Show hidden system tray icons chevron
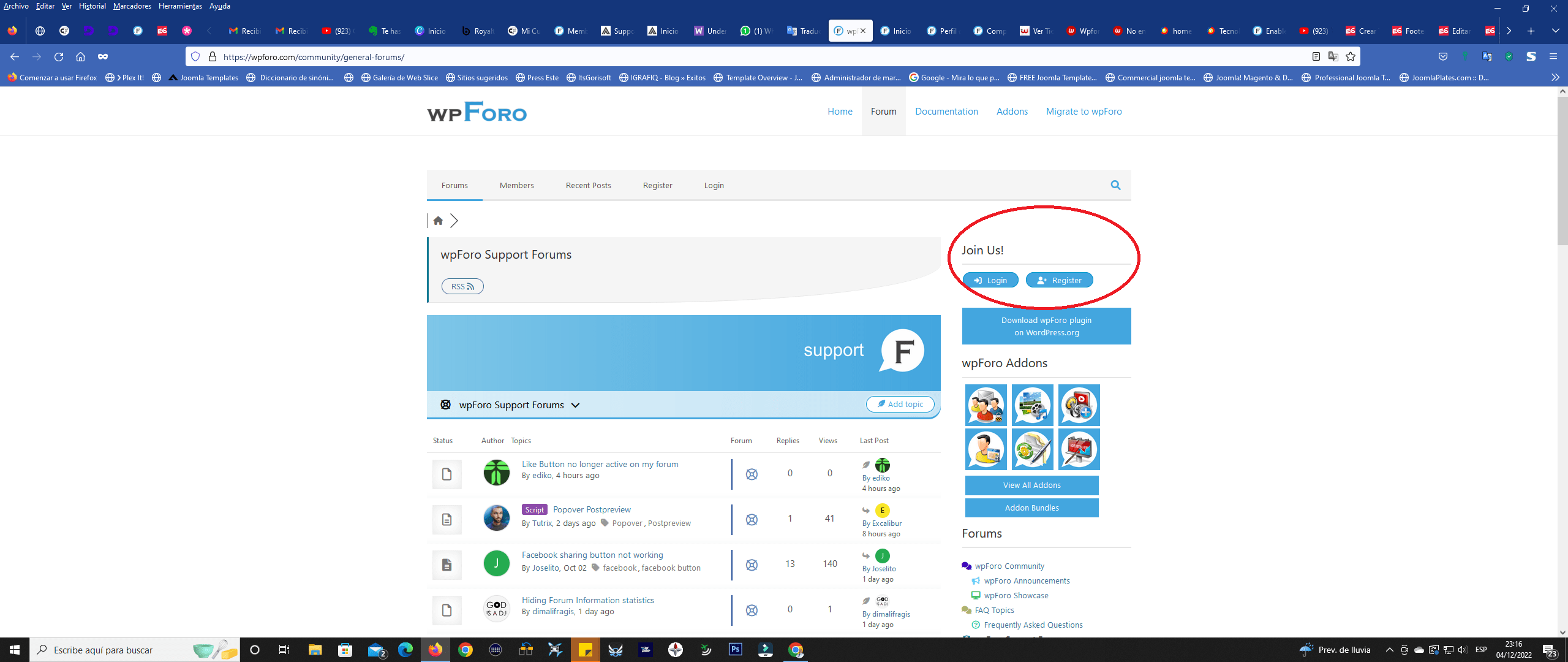 coord(1389,650)
